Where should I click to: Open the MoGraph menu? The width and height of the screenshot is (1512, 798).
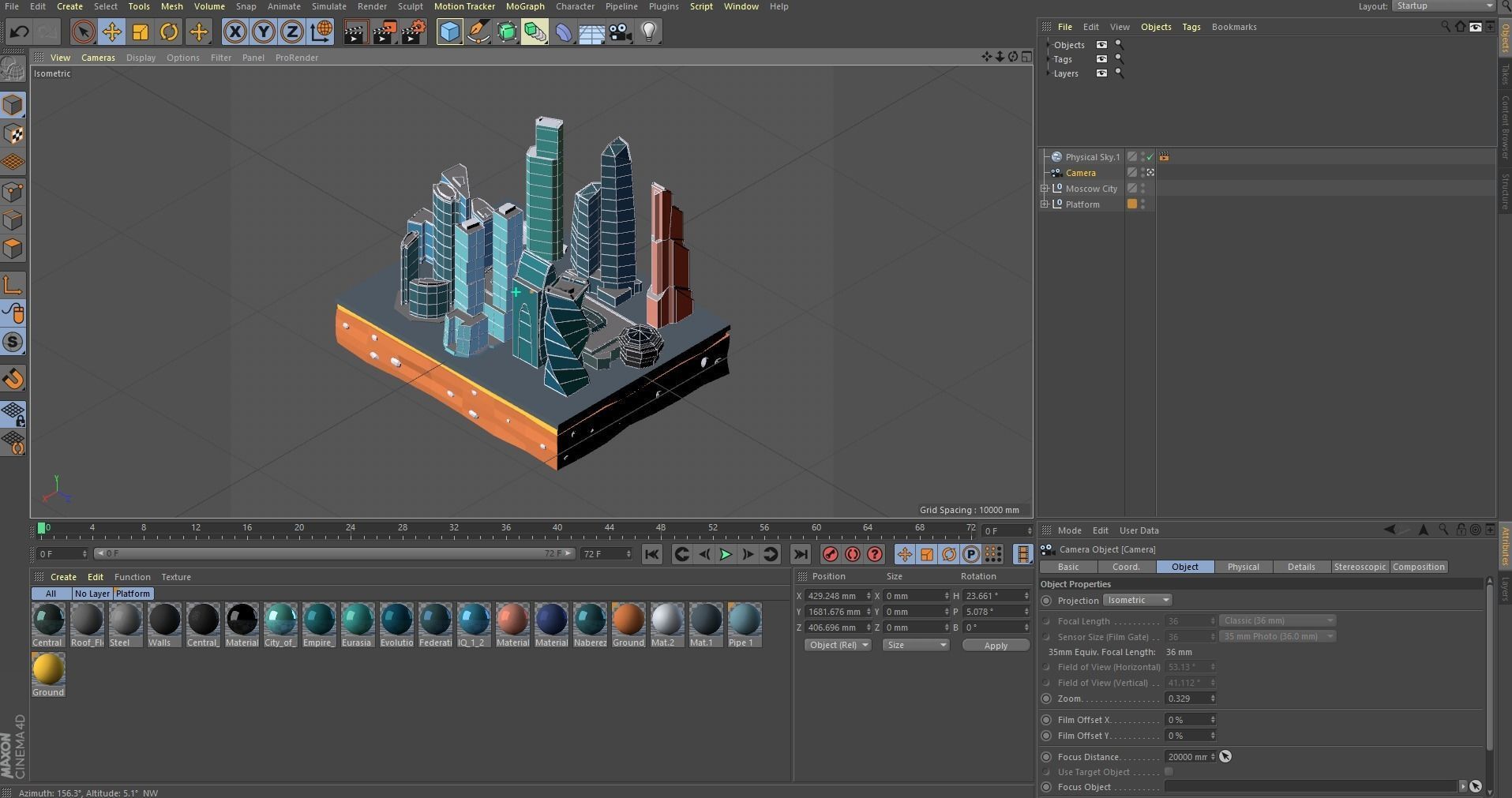[x=525, y=6]
